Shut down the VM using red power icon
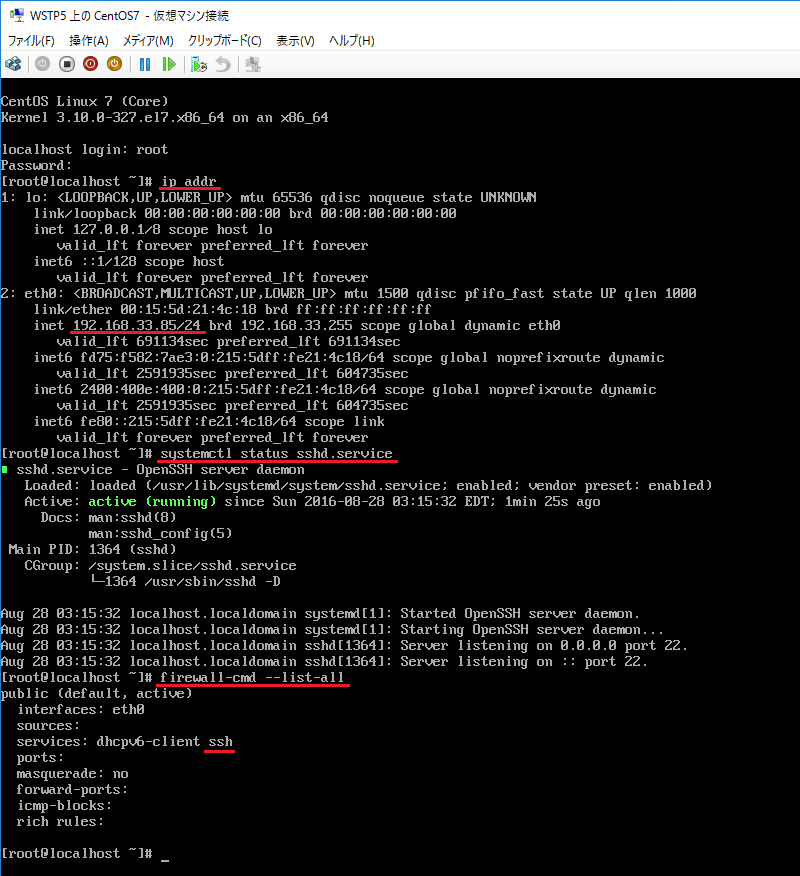Viewport: 800px width, 876px height. tap(91, 64)
